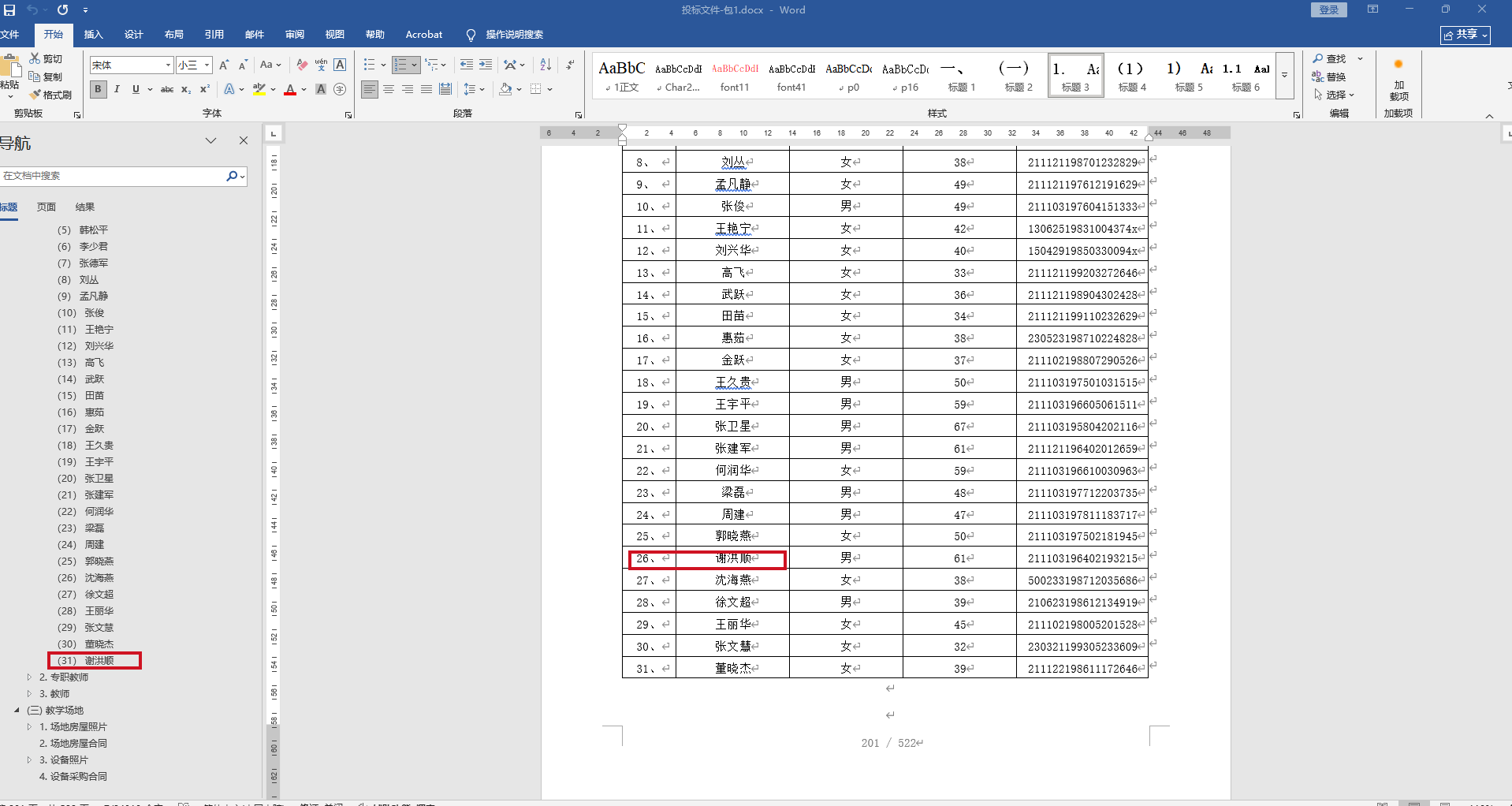Toggle show/hide paragraph marks
This screenshot has height=806, width=1512.
[x=570, y=65]
